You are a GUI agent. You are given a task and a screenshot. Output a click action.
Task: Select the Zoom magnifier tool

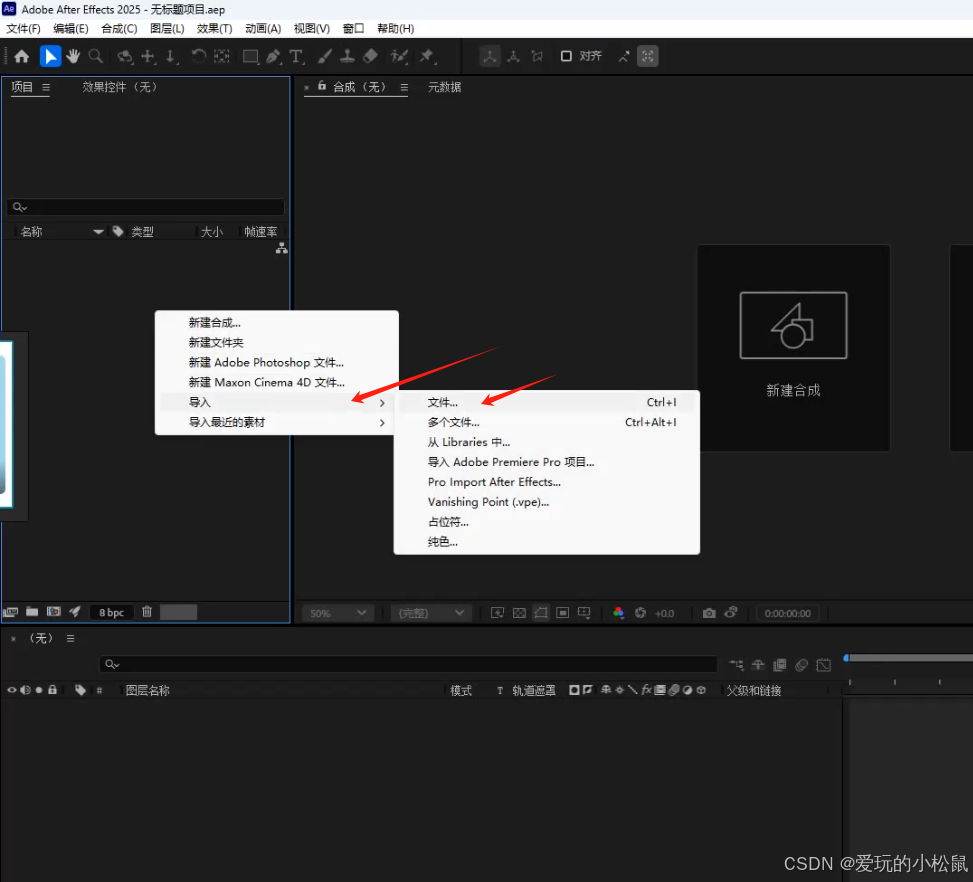(96, 56)
